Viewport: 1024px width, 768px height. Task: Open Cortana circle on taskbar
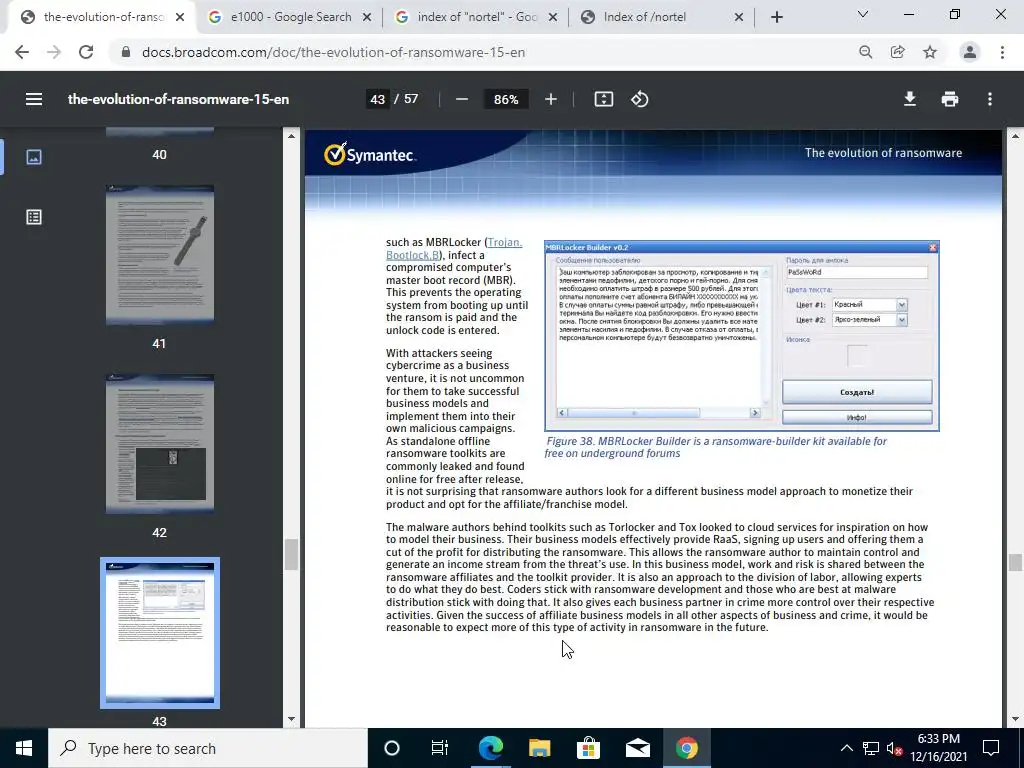(x=392, y=748)
